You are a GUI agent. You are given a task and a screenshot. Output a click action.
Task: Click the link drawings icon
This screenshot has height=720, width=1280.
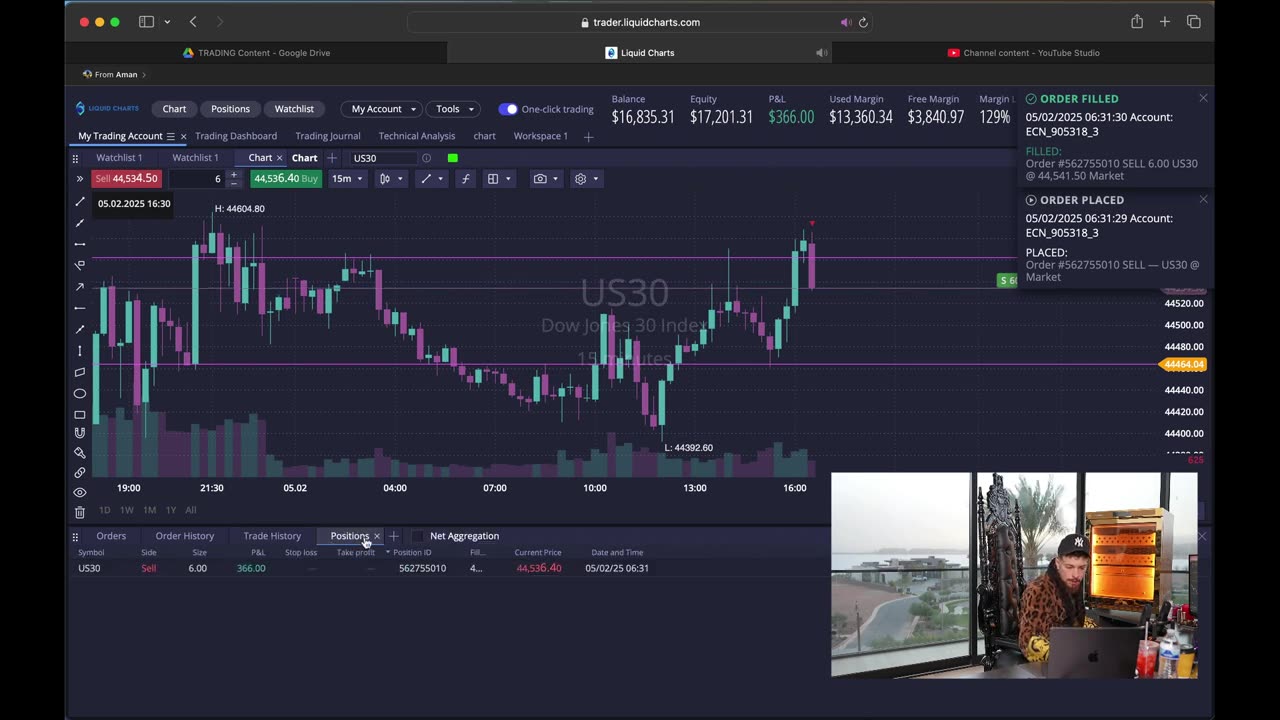click(80, 472)
